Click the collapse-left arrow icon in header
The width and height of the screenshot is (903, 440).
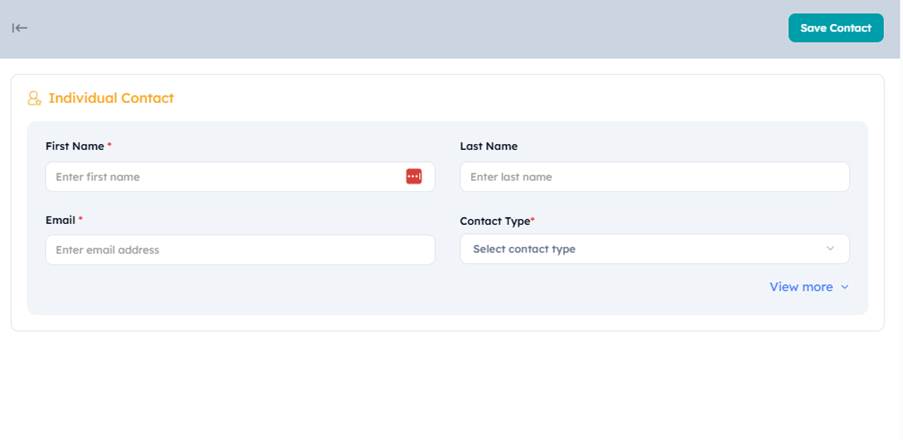pos(20,28)
